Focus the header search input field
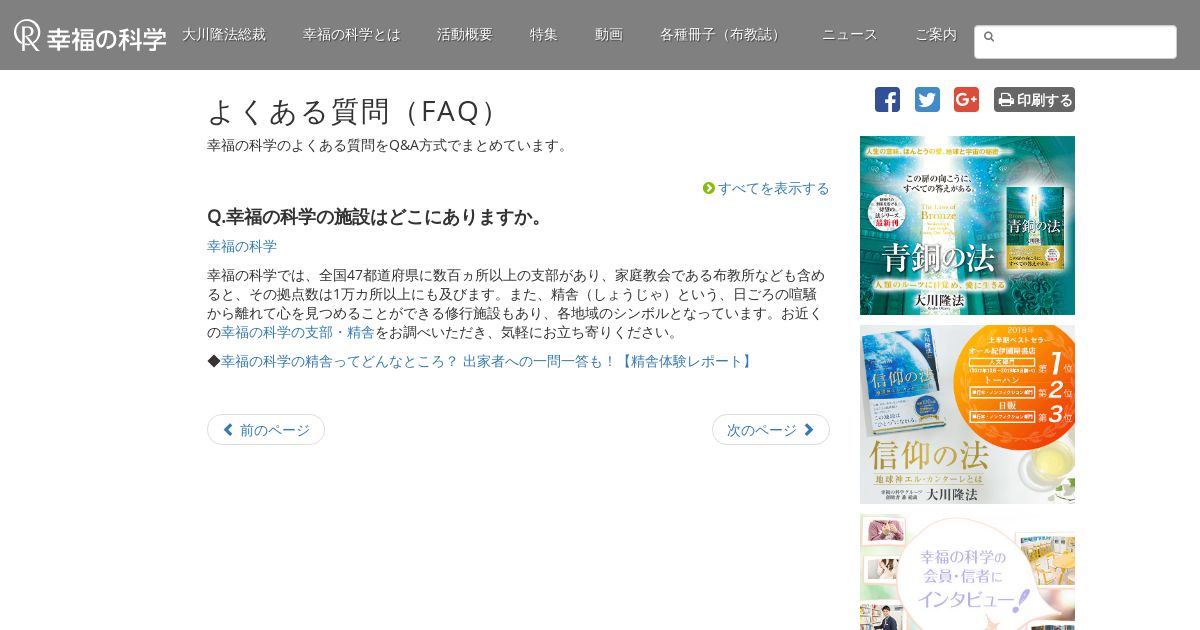The height and width of the screenshot is (630, 1200). pyautogui.click(x=1075, y=42)
